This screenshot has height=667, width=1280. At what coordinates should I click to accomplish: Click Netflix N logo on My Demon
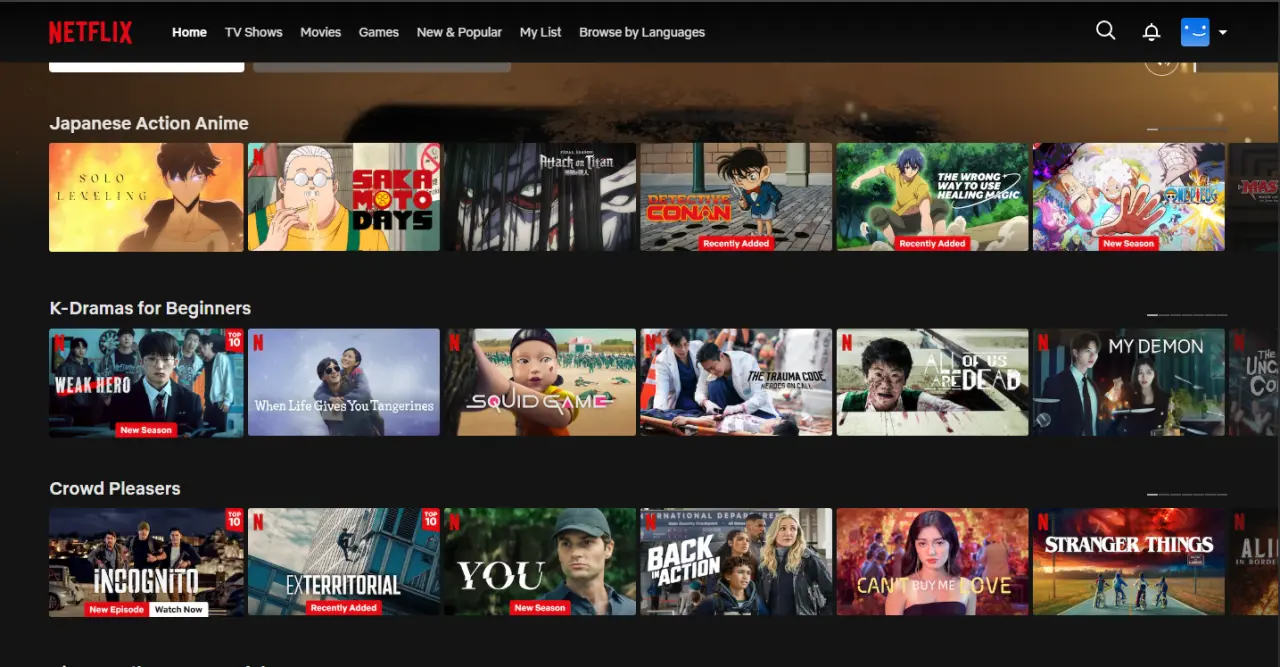[1043, 343]
